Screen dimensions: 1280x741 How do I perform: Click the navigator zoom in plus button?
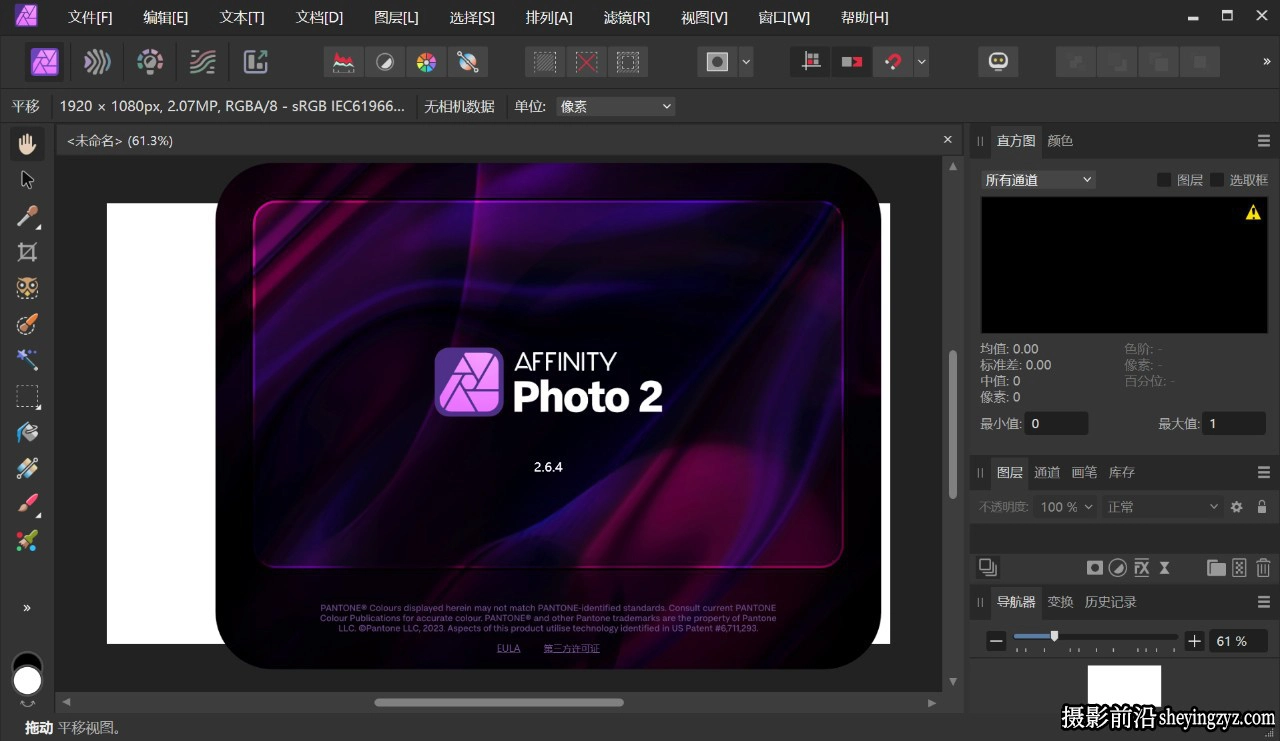[1194, 641]
